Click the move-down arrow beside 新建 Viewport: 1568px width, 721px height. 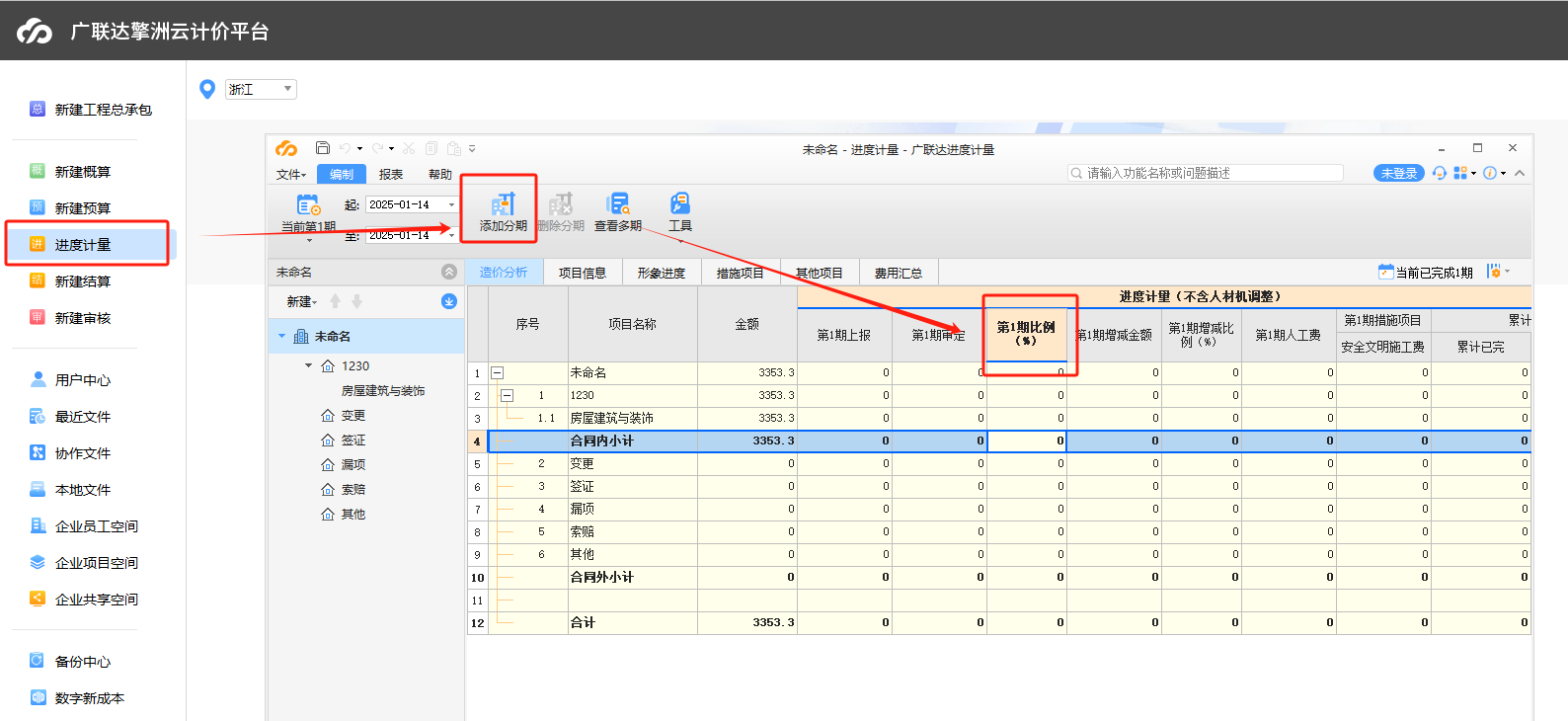click(356, 301)
